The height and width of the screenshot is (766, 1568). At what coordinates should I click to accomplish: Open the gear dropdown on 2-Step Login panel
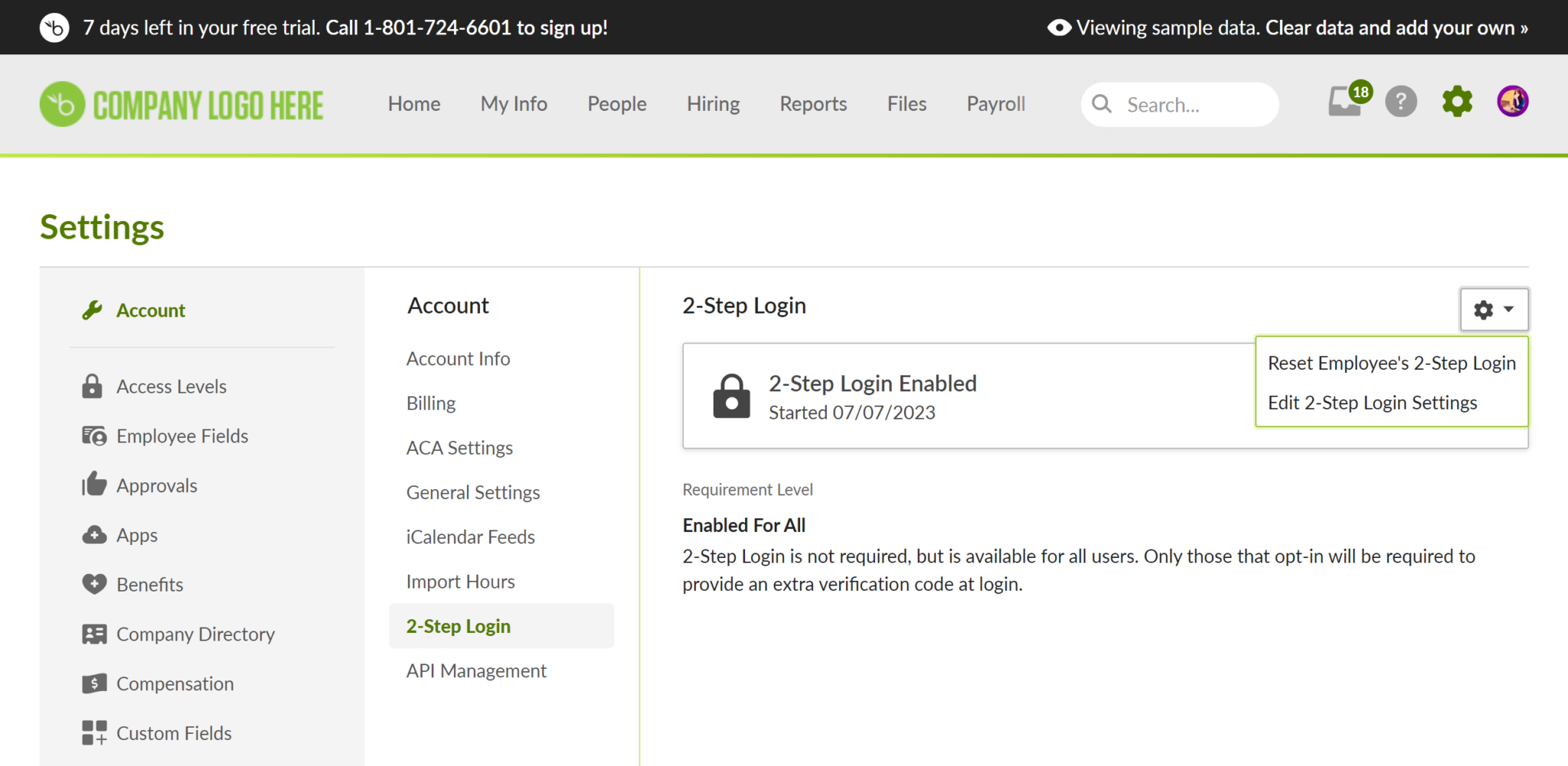pyautogui.click(x=1494, y=309)
